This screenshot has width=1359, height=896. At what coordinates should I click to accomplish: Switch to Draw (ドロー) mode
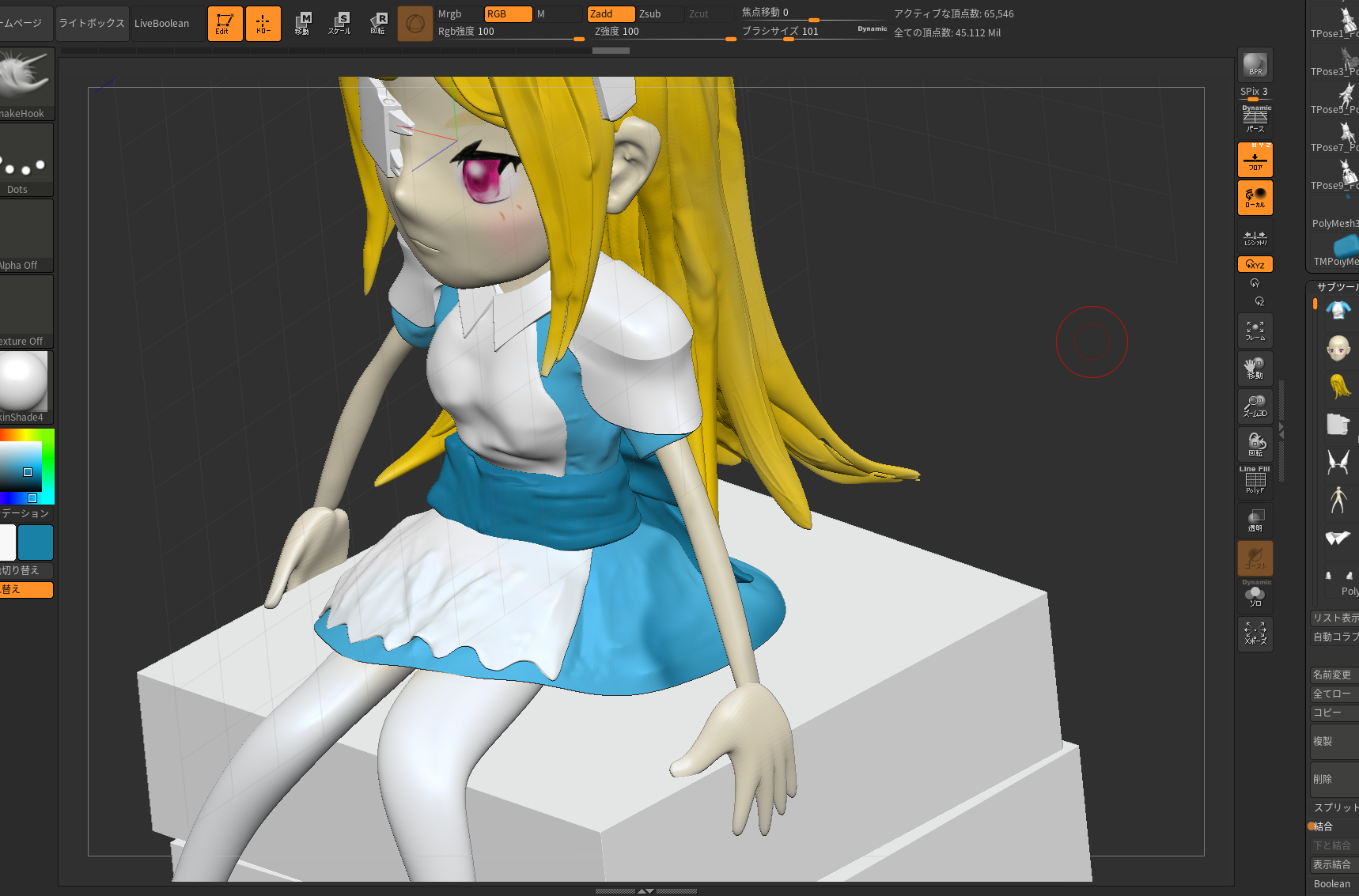pos(263,24)
